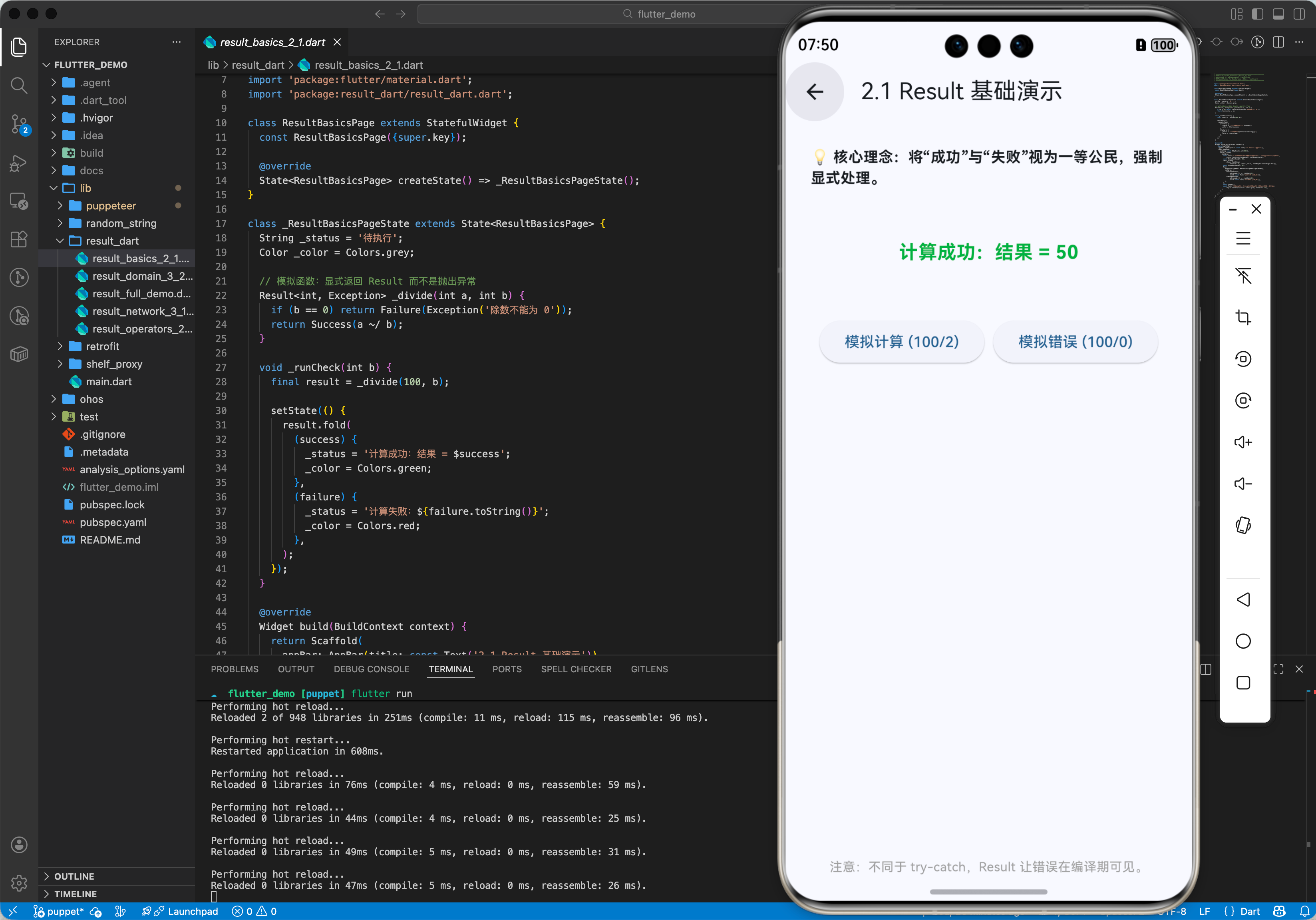
Task: Tap the app's back arrow button
Action: (815, 92)
